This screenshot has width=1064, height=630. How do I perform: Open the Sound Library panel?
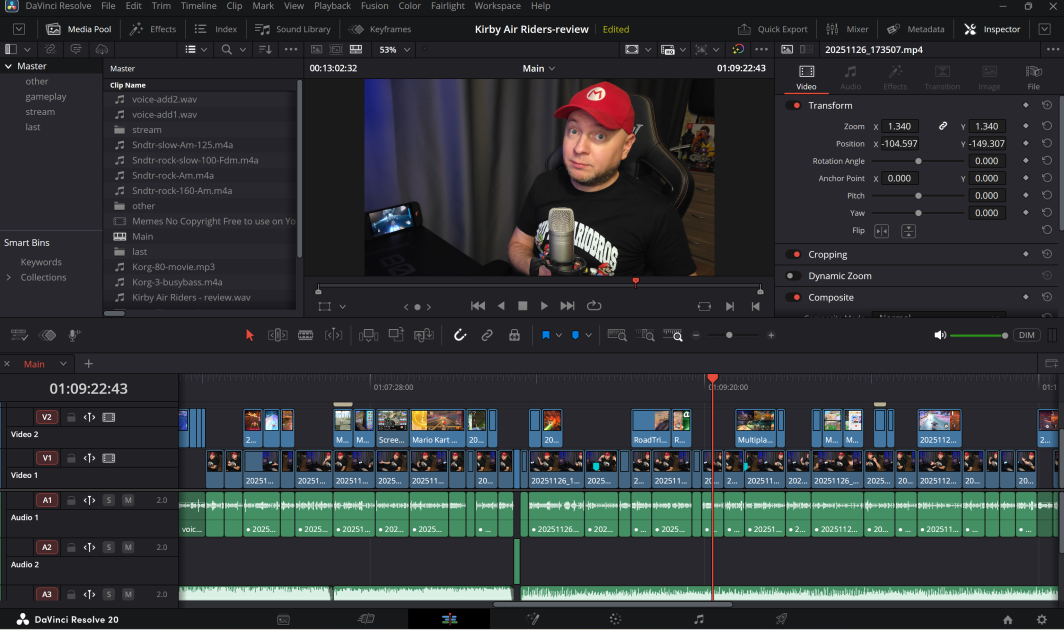(293, 29)
